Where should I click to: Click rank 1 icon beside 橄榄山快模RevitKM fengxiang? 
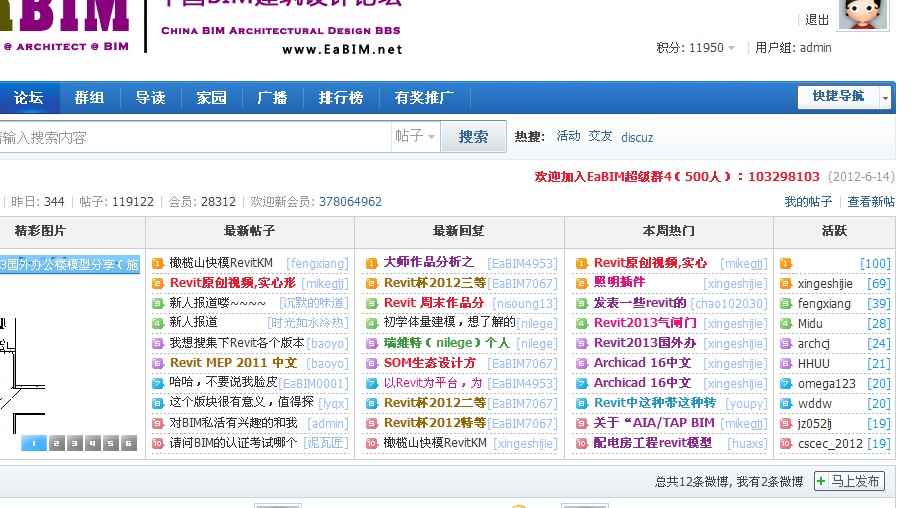[x=158, y=264]
